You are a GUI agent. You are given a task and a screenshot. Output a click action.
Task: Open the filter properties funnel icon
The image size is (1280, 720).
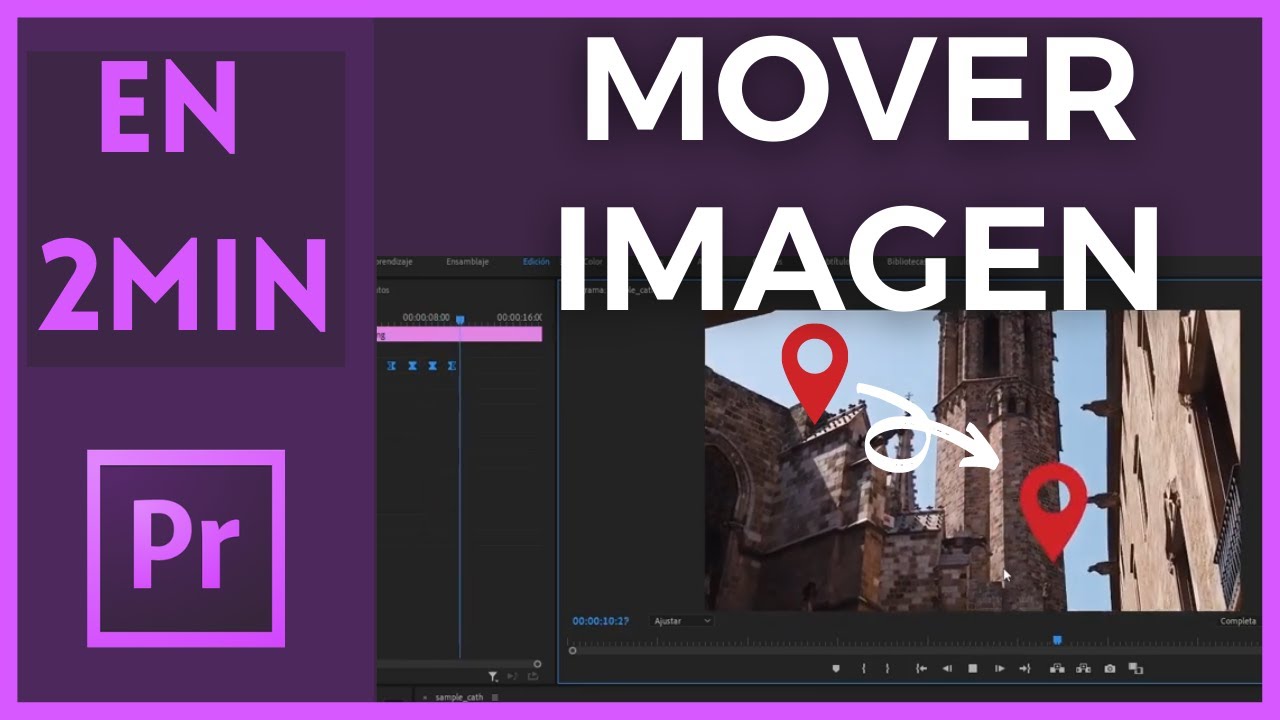[x=492, y=677]
